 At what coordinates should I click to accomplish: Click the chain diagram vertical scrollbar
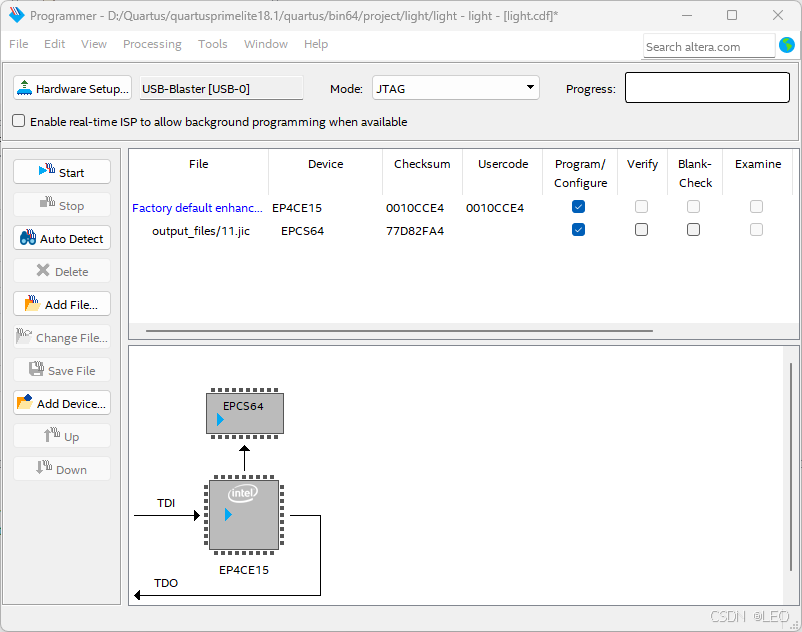(791, 467)
